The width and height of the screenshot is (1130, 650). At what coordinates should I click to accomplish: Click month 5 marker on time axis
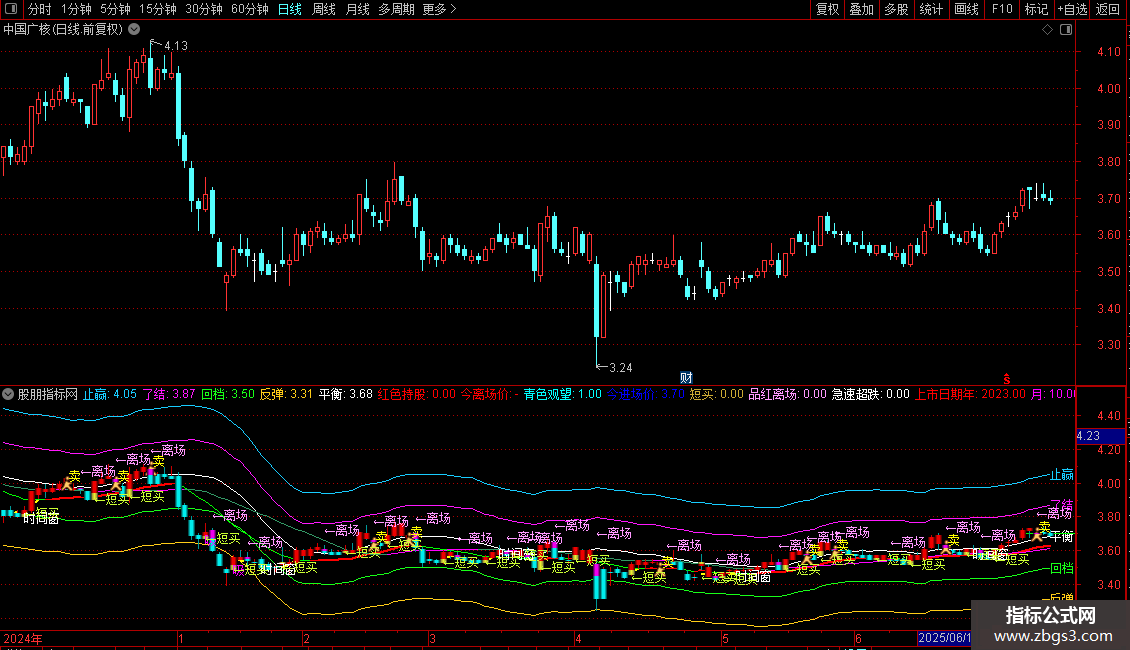[725, 638]
